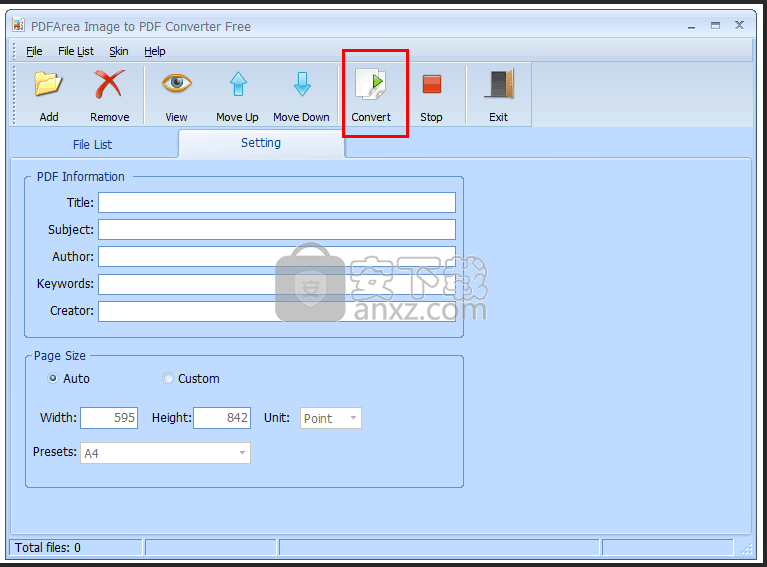Minimize the converter window
The height and width of the screenshot is (567, 767).
[x=691, y=26]
